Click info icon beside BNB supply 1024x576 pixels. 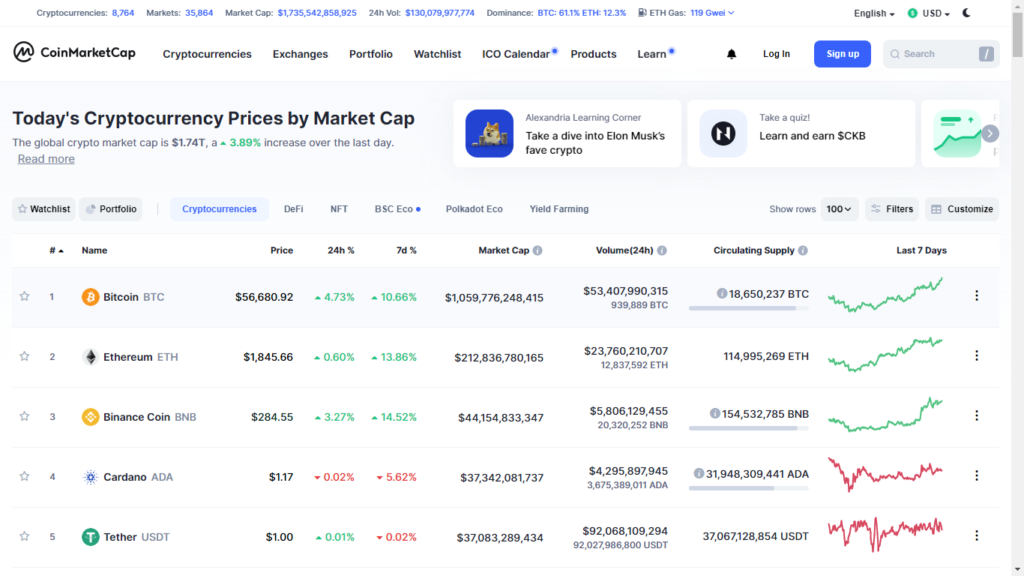[715, 413]
